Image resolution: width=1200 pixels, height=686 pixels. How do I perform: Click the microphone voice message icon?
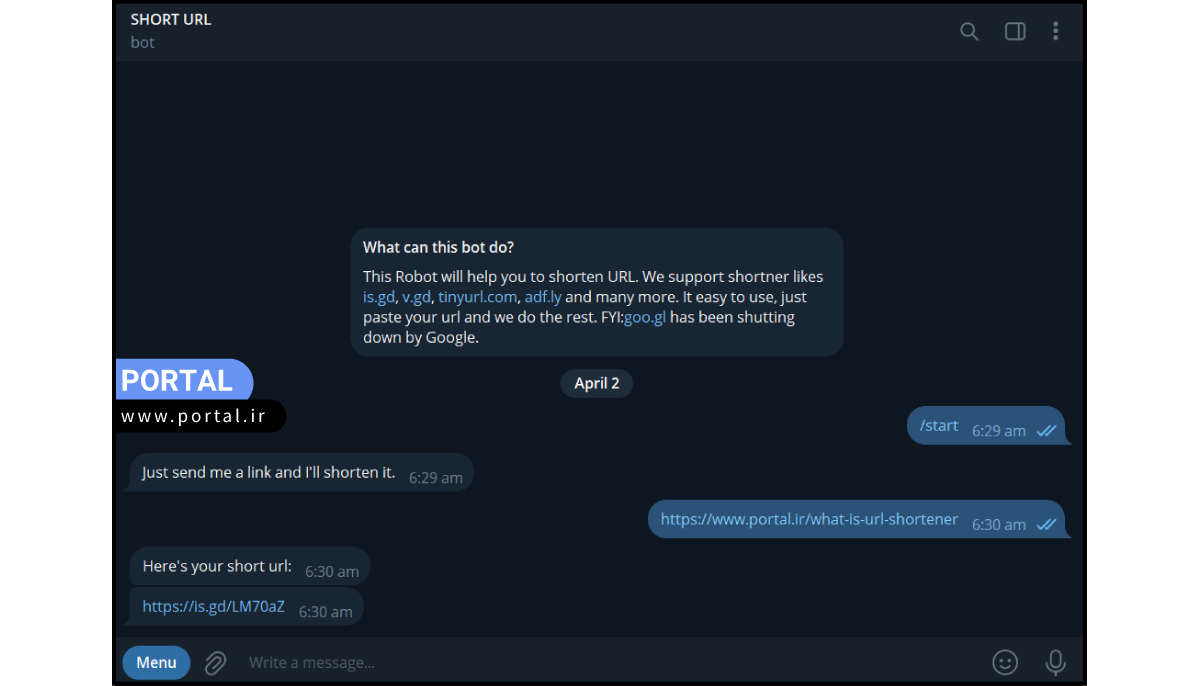tap(1055, 662)
